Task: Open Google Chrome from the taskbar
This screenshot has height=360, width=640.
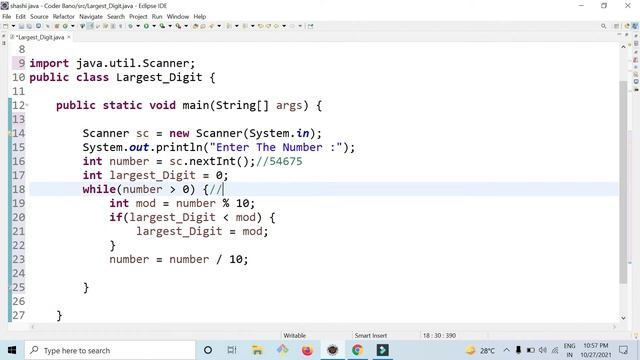Action: tap(358, 350)
